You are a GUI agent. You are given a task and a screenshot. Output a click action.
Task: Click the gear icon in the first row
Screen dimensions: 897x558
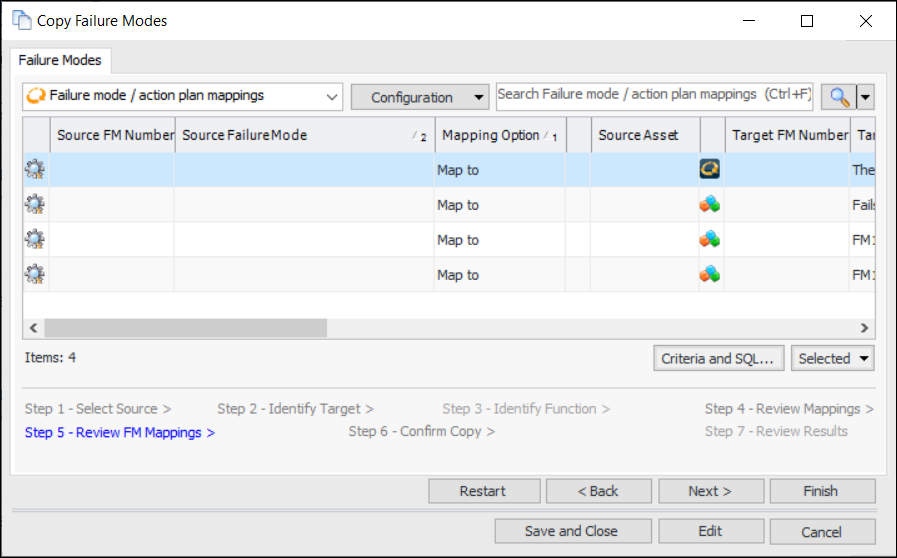[x=35, y=170]
